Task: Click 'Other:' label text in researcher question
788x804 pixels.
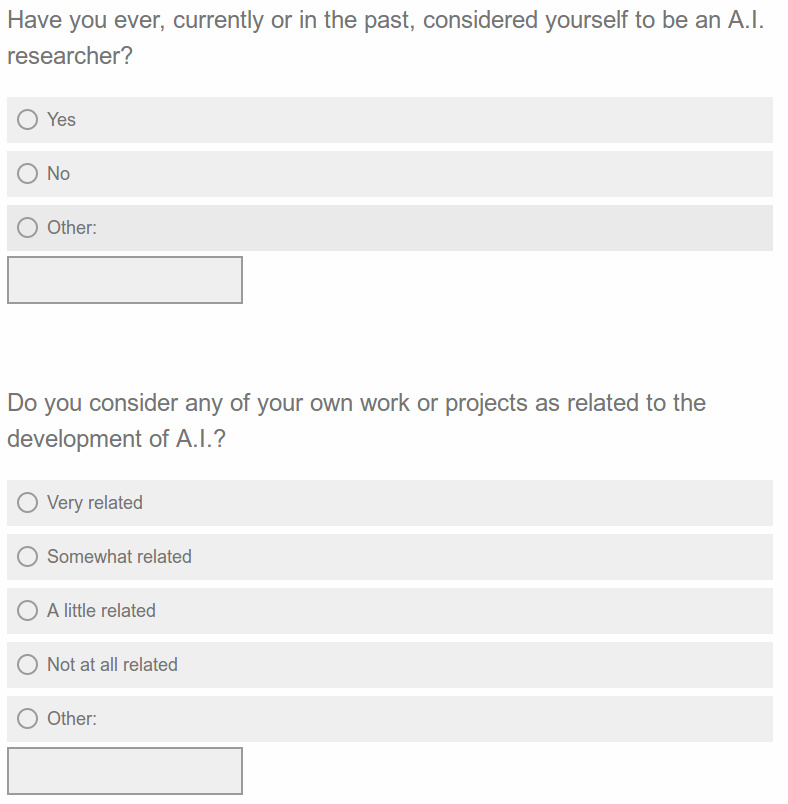Action: pos(72,228)
